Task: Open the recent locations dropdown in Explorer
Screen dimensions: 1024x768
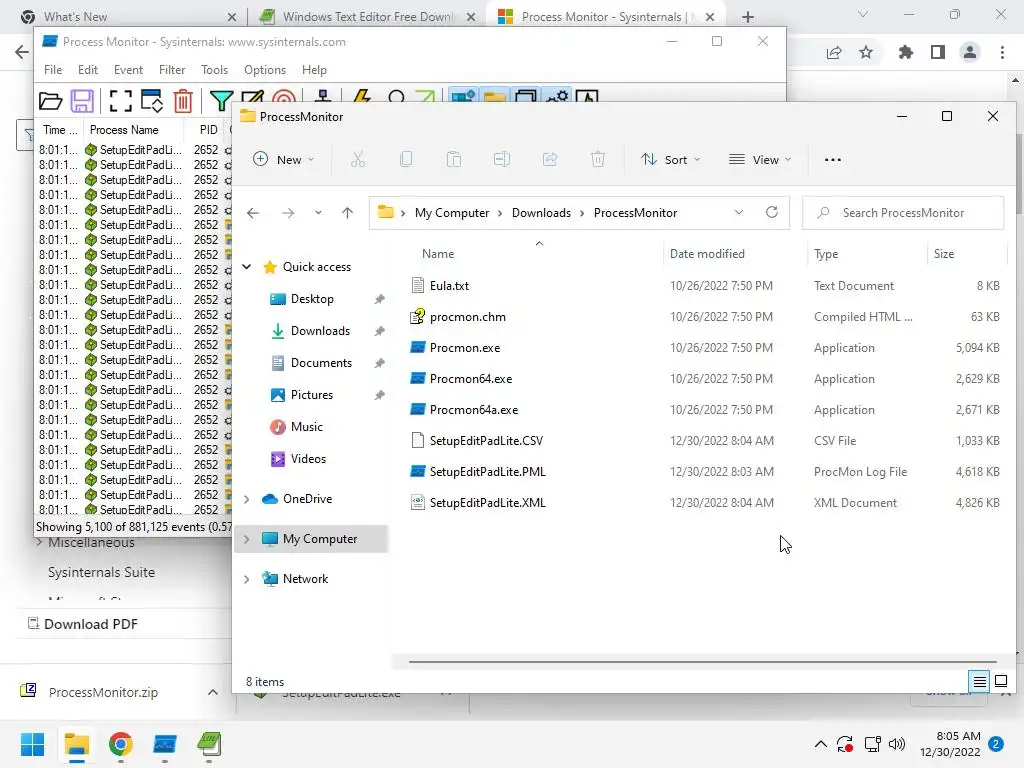Action: [x=318, y=213]
